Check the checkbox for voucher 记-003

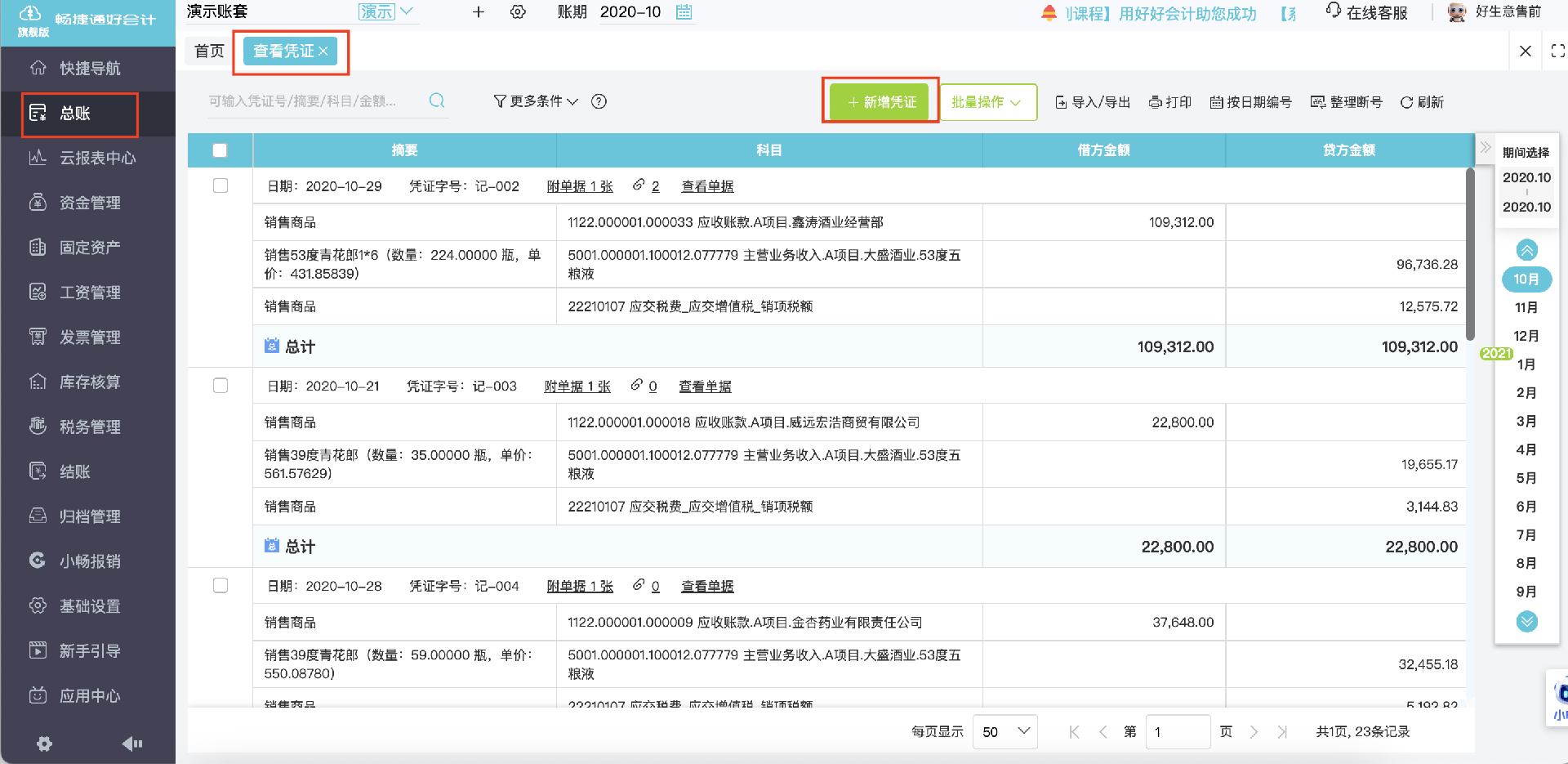pyautogui.click(x=220, y=385)
